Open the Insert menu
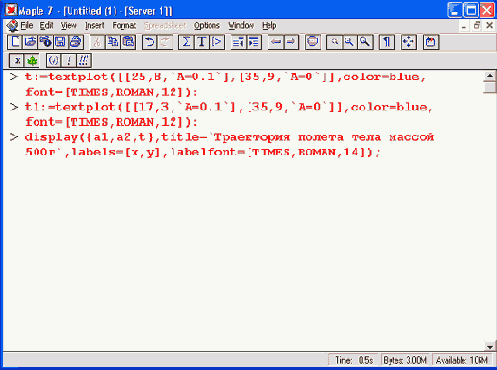497x370 pixels. (95, 25)
